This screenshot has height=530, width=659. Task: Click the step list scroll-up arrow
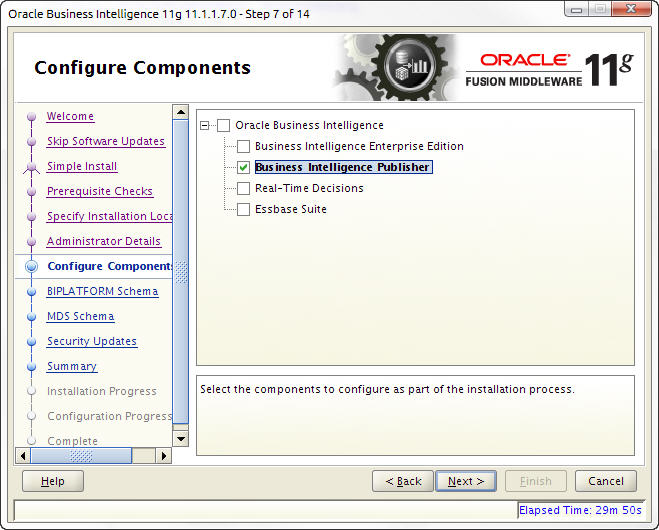pos(181,112)
